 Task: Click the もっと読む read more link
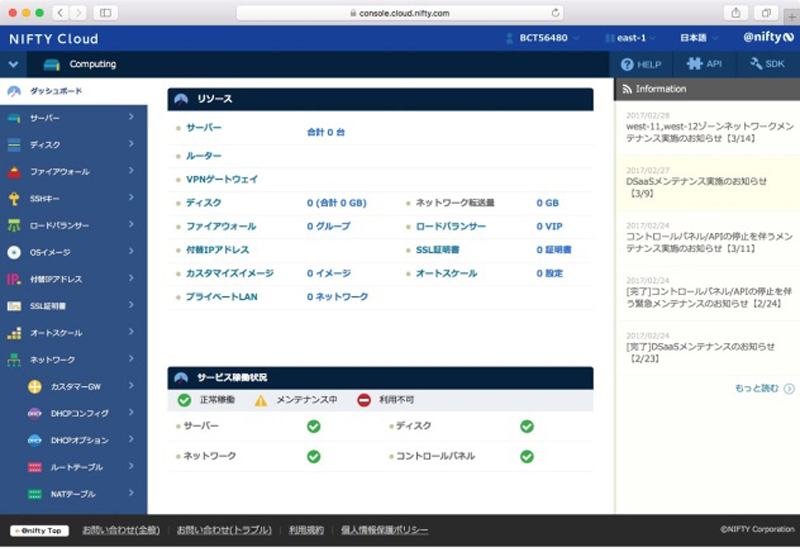(x=764, y=389)
